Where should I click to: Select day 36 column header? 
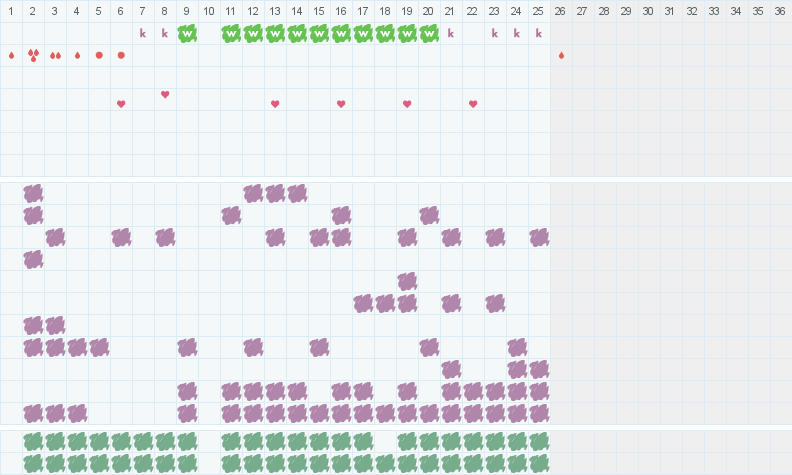point(781,11)
